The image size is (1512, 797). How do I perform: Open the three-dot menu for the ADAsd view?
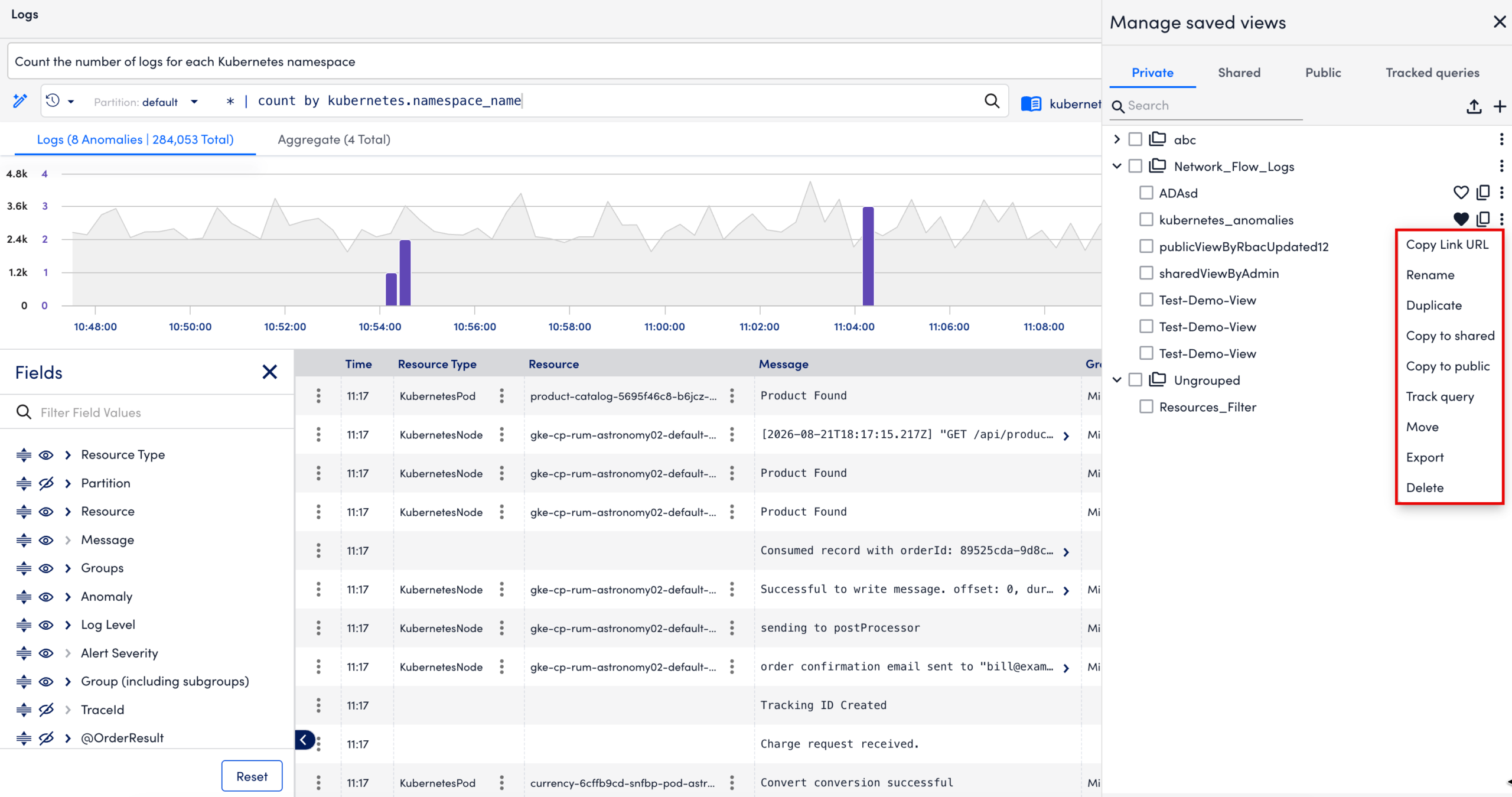click(1501, 193)
